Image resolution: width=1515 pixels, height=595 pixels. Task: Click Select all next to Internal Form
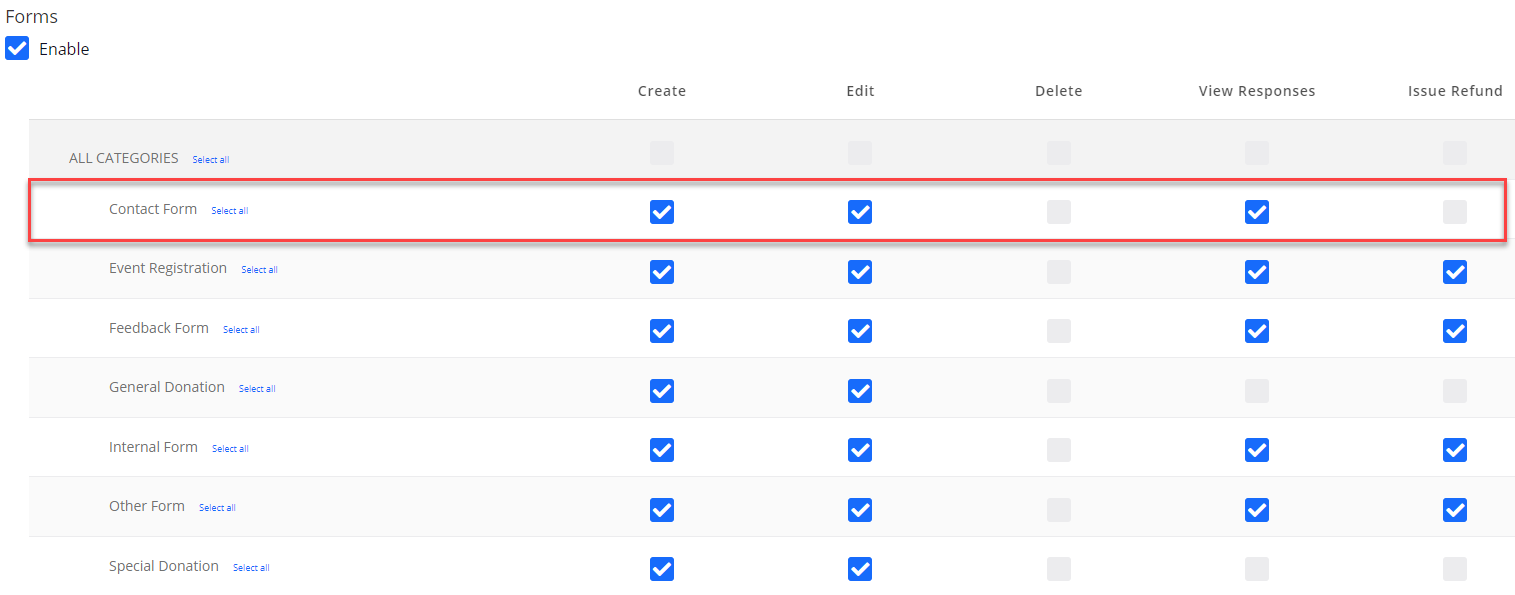pyautogui.click(x=230, y=449)
